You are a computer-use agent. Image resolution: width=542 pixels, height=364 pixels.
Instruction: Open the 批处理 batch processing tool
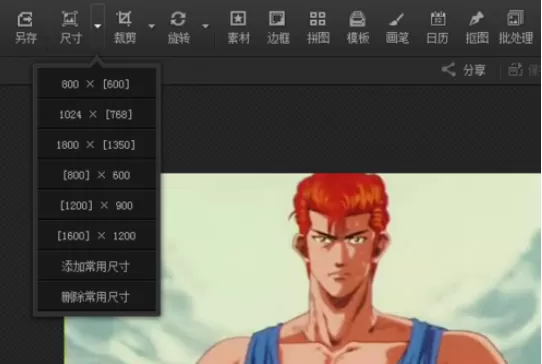click(516, 27)
